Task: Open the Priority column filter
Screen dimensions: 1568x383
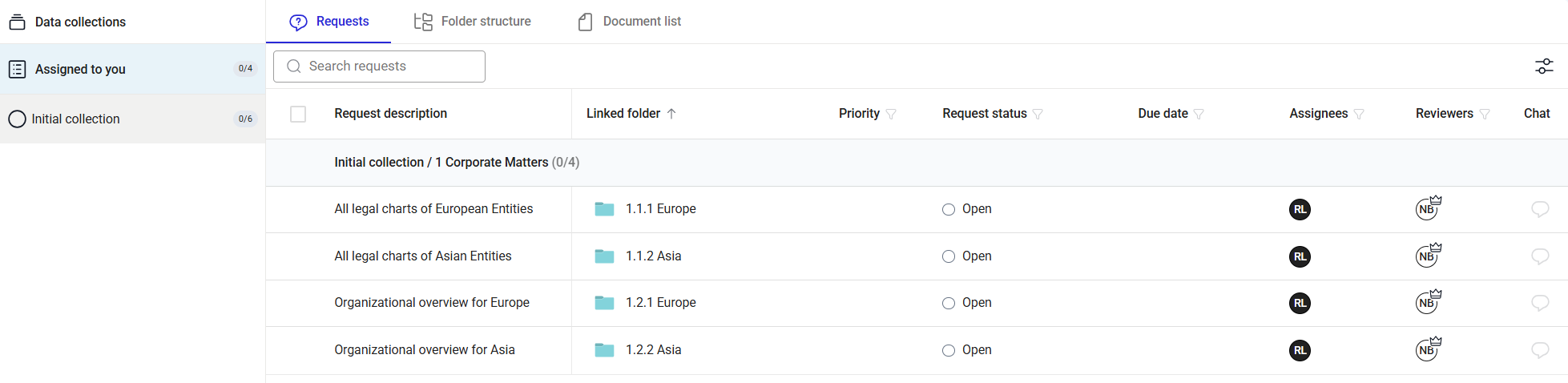Action: tap(891, 115)
